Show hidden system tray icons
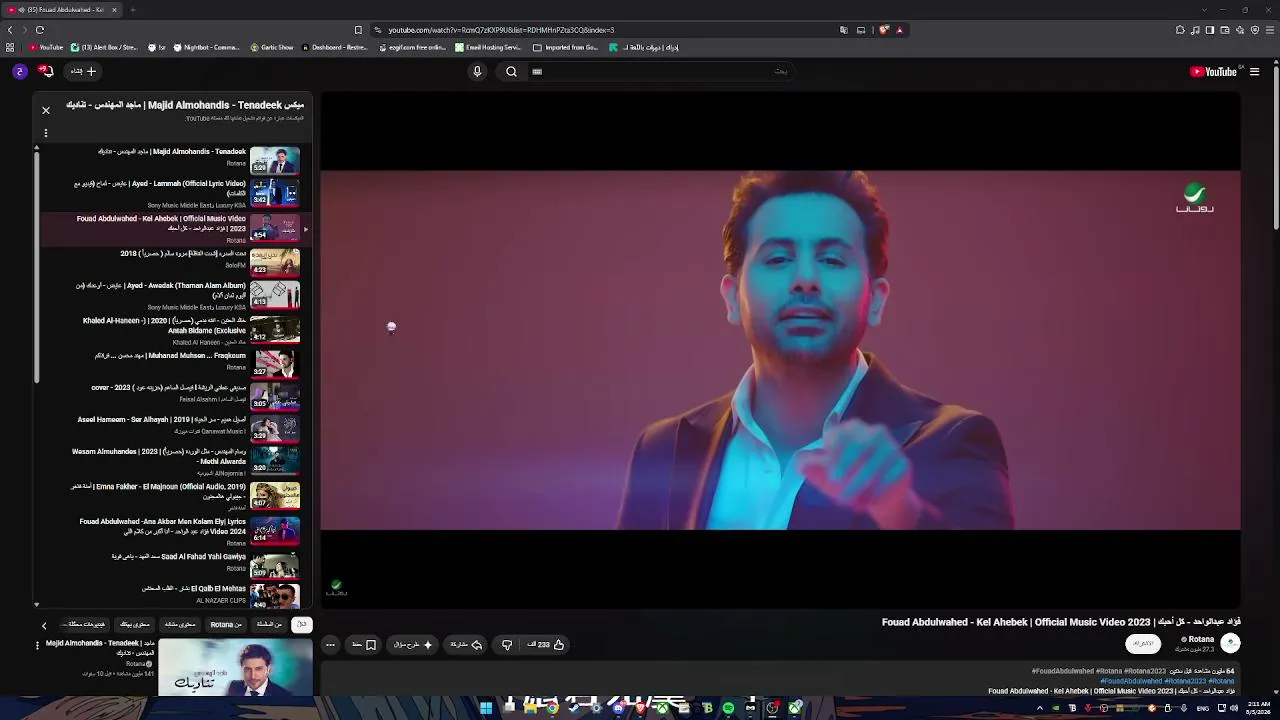 click(1040, 708)
